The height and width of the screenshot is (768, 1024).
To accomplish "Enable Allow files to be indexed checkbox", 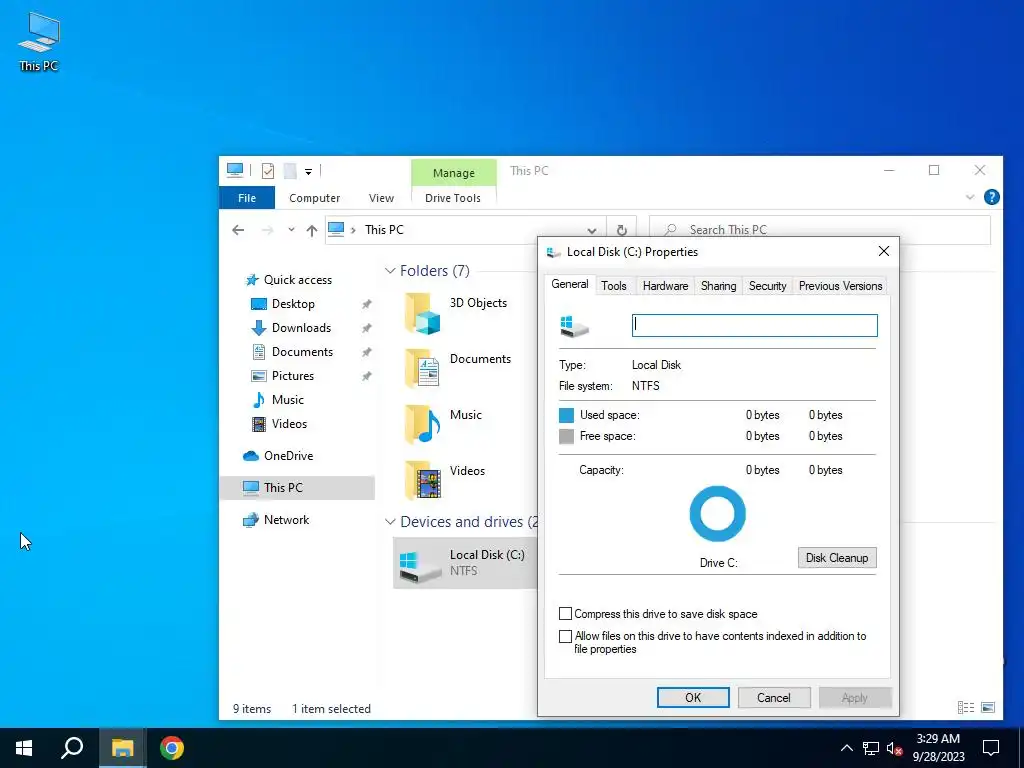I will [566, 636].
